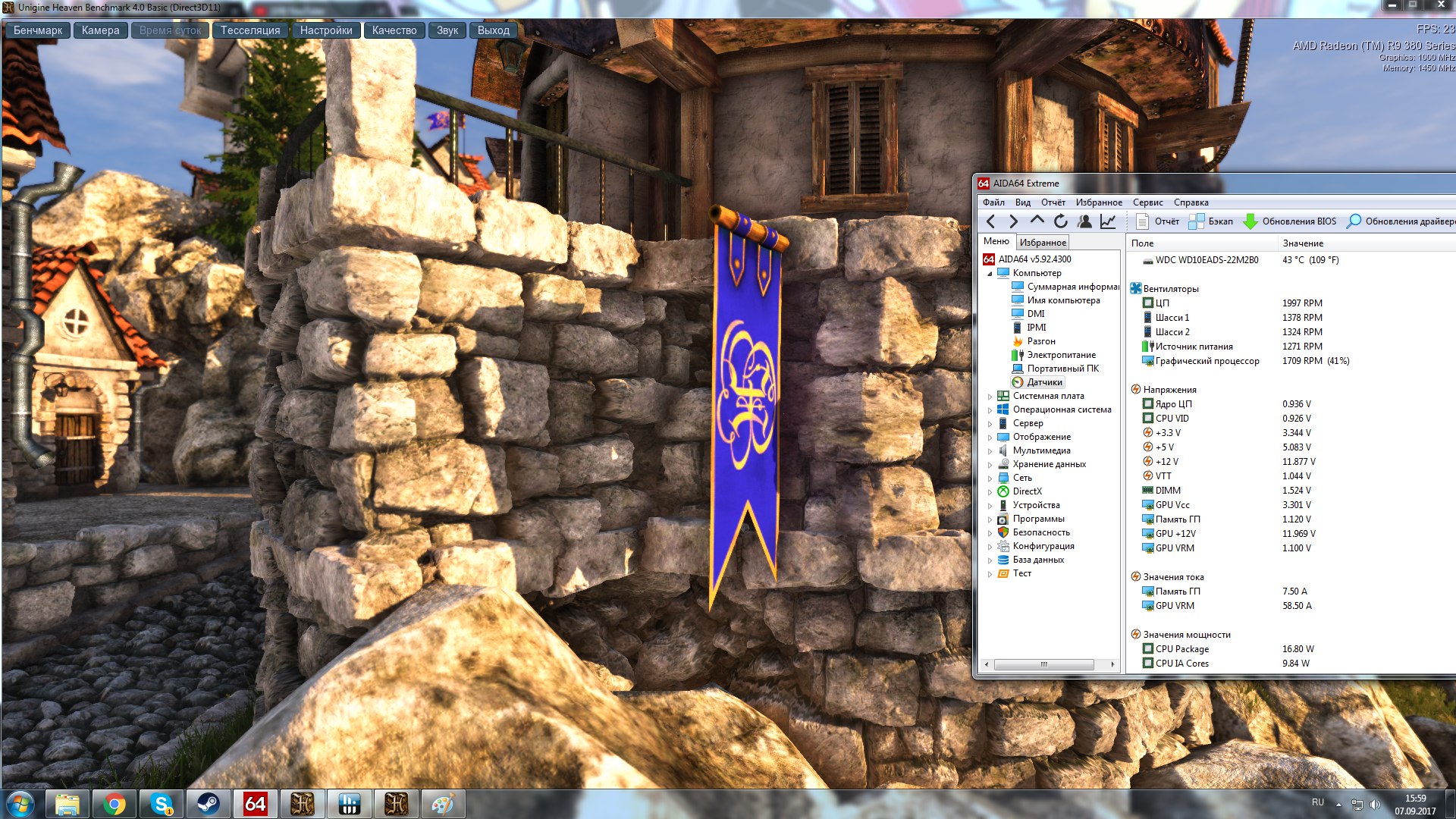Expand the Операционная система node
Image resolution: width=1456 pixels, height=819 pixels.
point(990,410)
